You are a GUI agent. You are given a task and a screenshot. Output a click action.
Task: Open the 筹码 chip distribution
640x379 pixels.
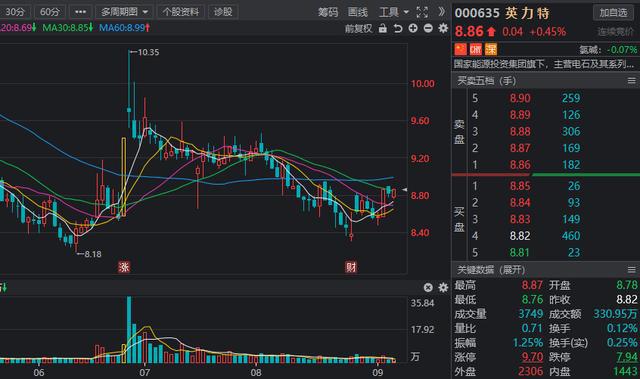[x=328, y=12]
